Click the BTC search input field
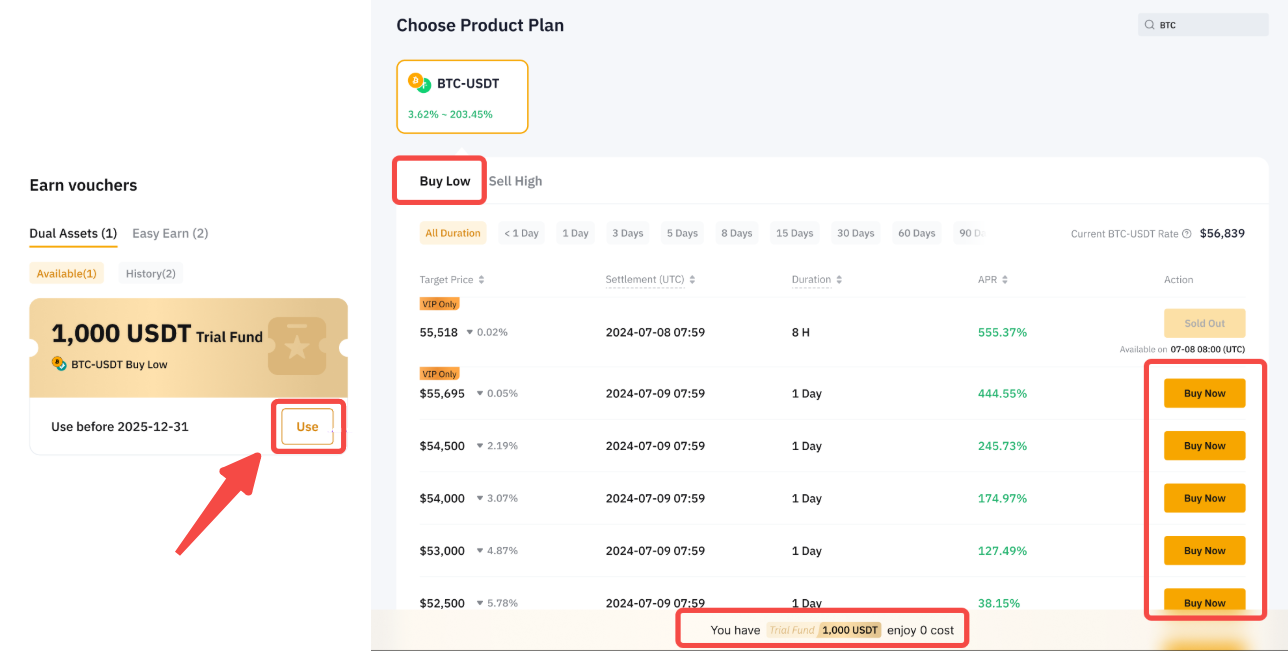 point(1210,25)
